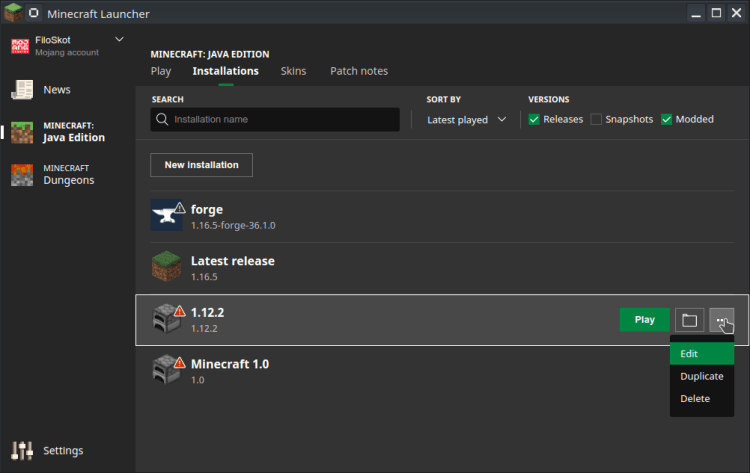Toggle the Modded checkbox

[x=666, y=119]
